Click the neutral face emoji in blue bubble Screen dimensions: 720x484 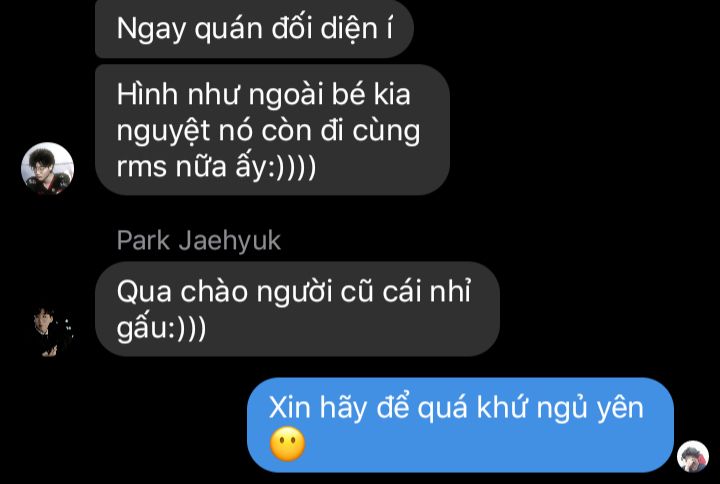[x=287, y=444]
